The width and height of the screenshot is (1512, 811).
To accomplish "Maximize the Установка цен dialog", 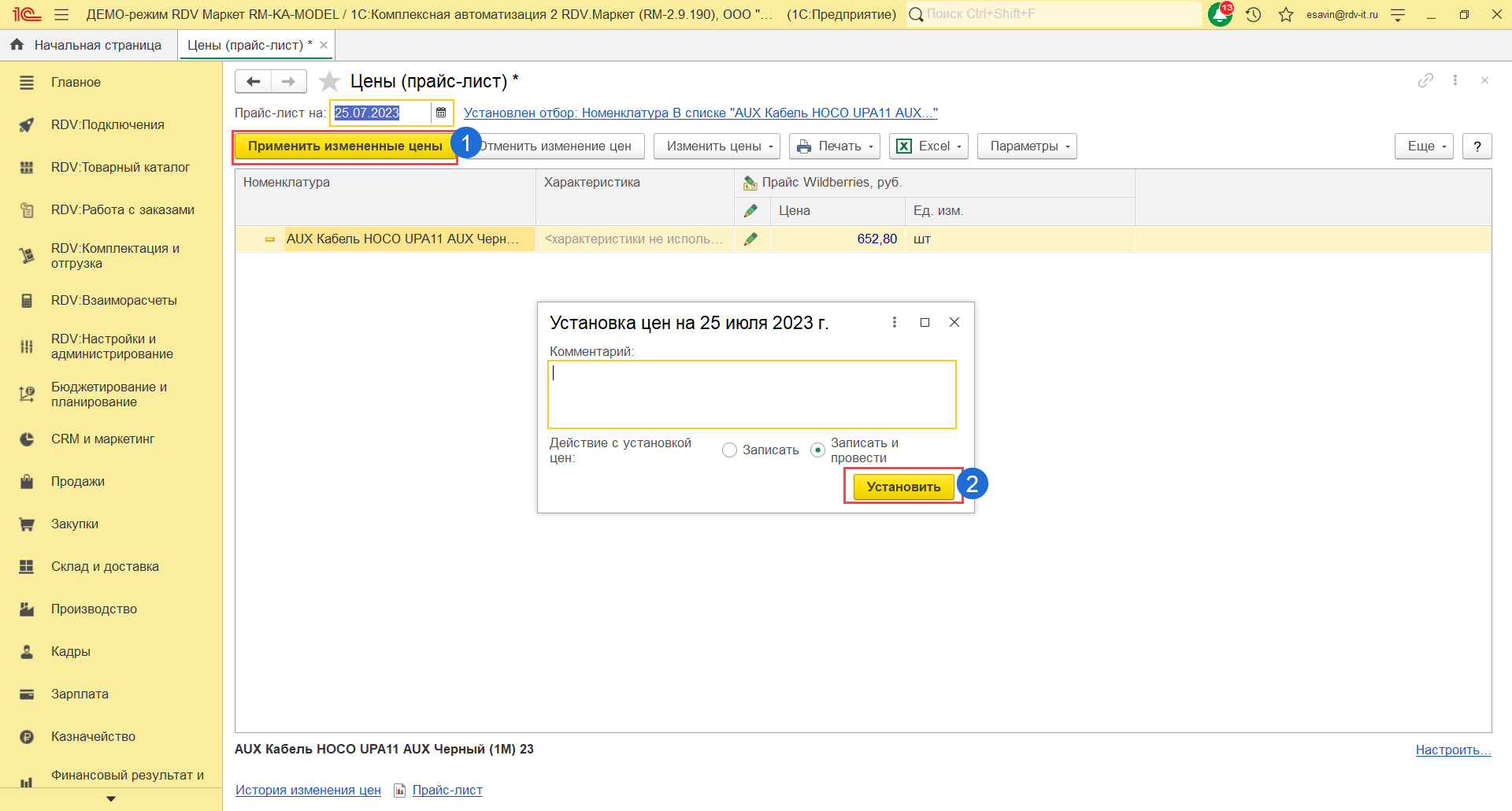I will (925, 322).
